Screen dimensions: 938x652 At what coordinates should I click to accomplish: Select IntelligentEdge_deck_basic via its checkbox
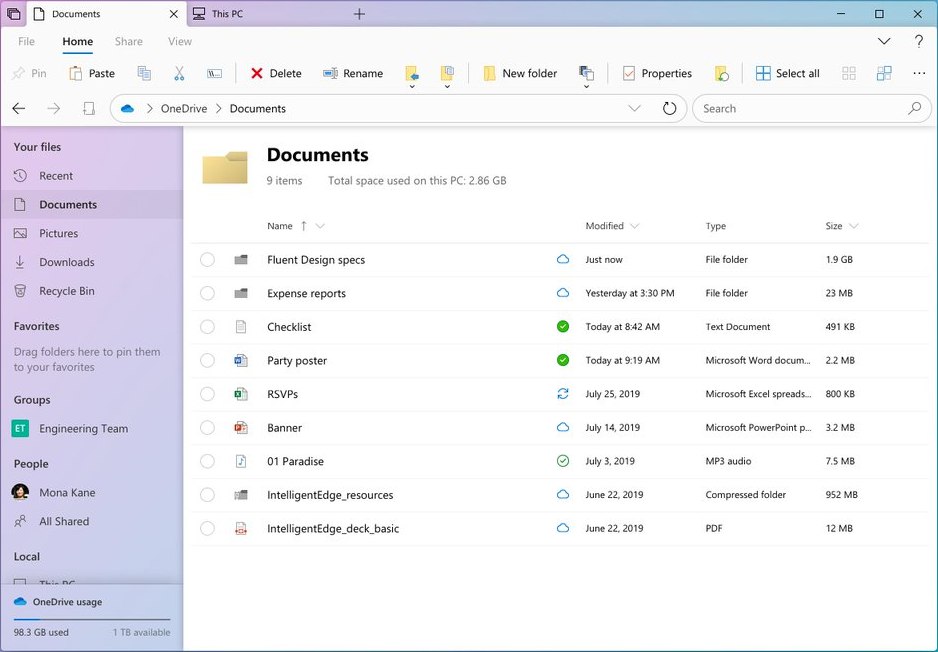(x=208, y=528)
